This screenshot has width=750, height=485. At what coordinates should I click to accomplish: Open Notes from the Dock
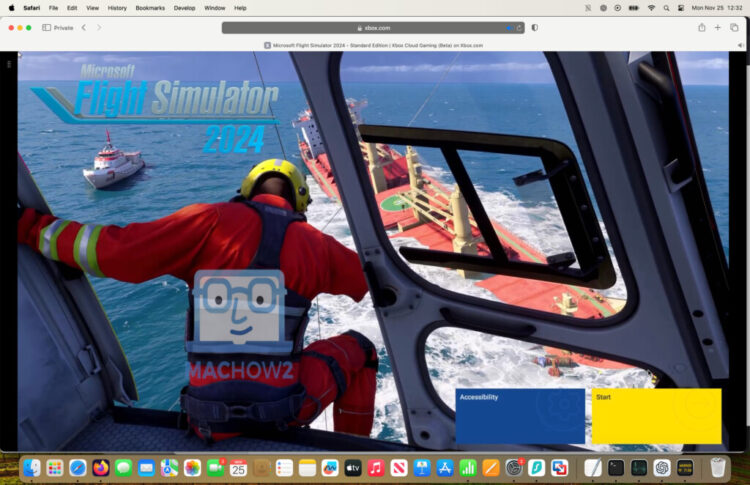[308, 468]
